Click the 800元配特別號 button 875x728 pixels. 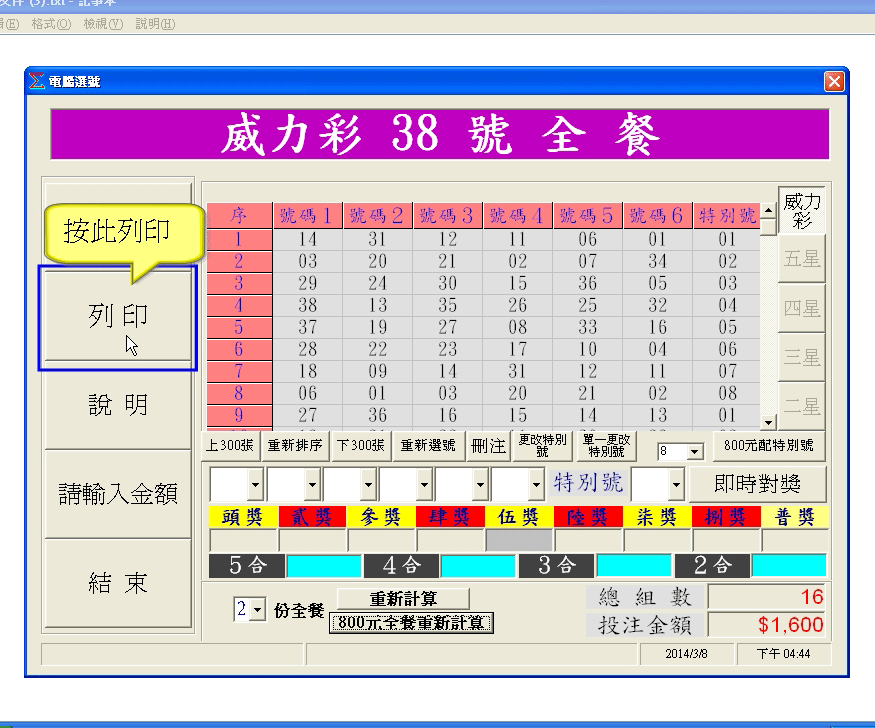click(768, 446)
